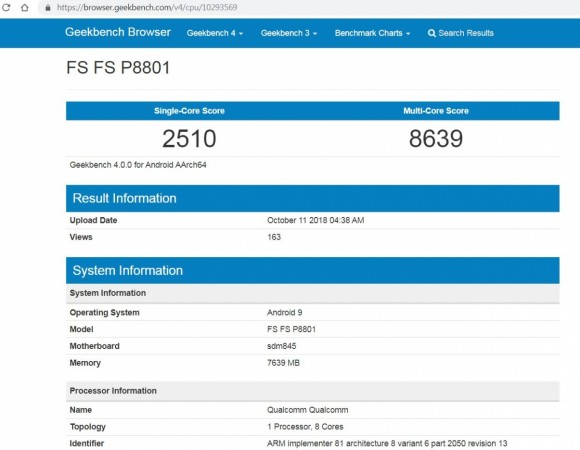
Task: Click the FS FS P8801 page heading
Action: click(x=118, y=68)
